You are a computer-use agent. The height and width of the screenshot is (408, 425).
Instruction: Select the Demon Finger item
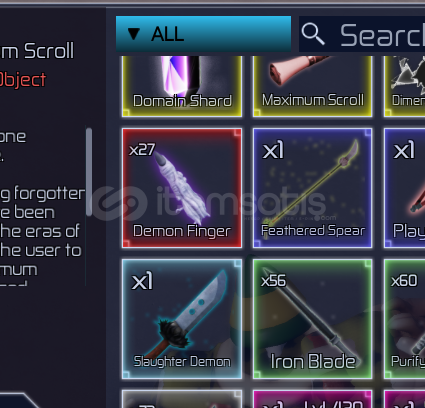point(182,188)
